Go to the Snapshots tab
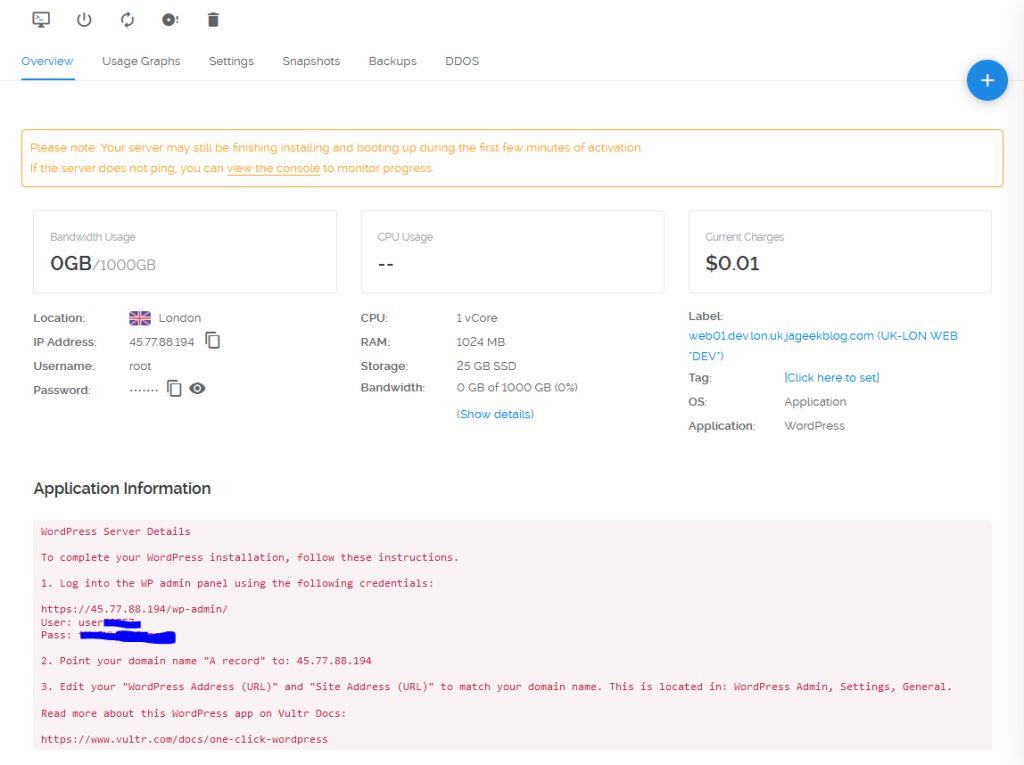The height and width of the screenshot is (765, 1024). (x=311, y=61)
